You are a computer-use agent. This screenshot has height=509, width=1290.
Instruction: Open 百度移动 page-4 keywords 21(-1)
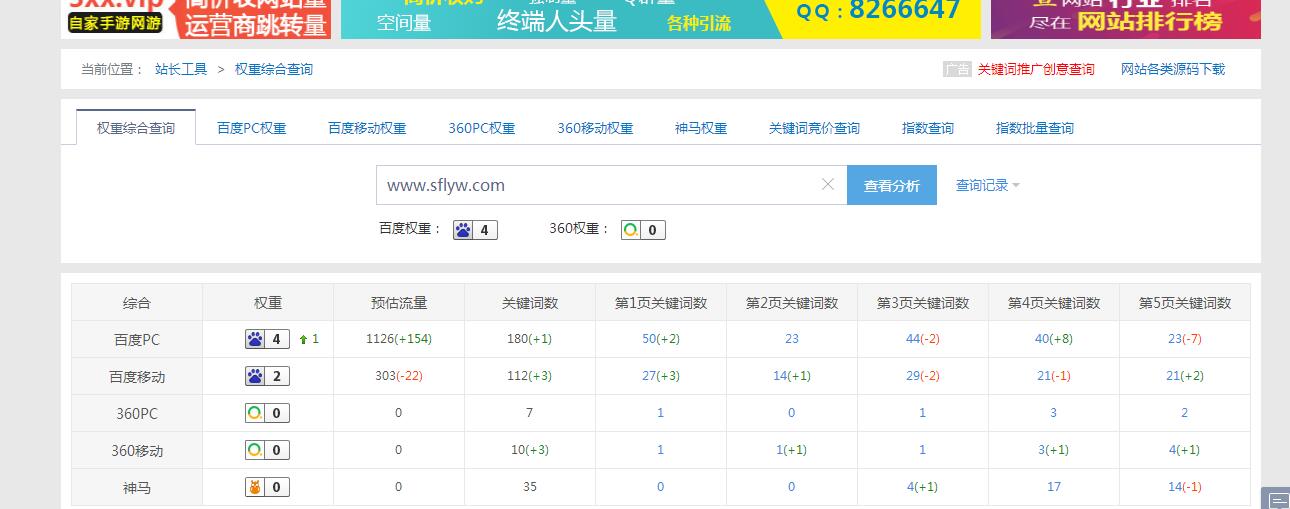[x=1054, y=376]
